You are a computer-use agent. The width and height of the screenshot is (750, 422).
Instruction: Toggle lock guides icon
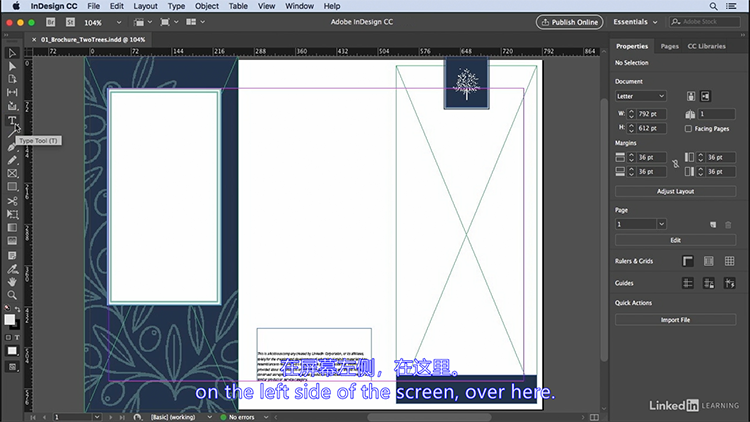(x=708, y=283)
